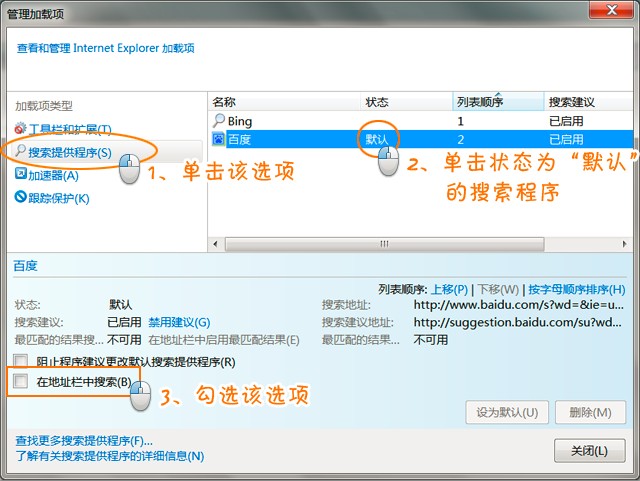Viewport: 640px width, 481px height.
Task: Check 阻止程序建议更改默认搜索提供程序 option
Action: click(21, 361)
